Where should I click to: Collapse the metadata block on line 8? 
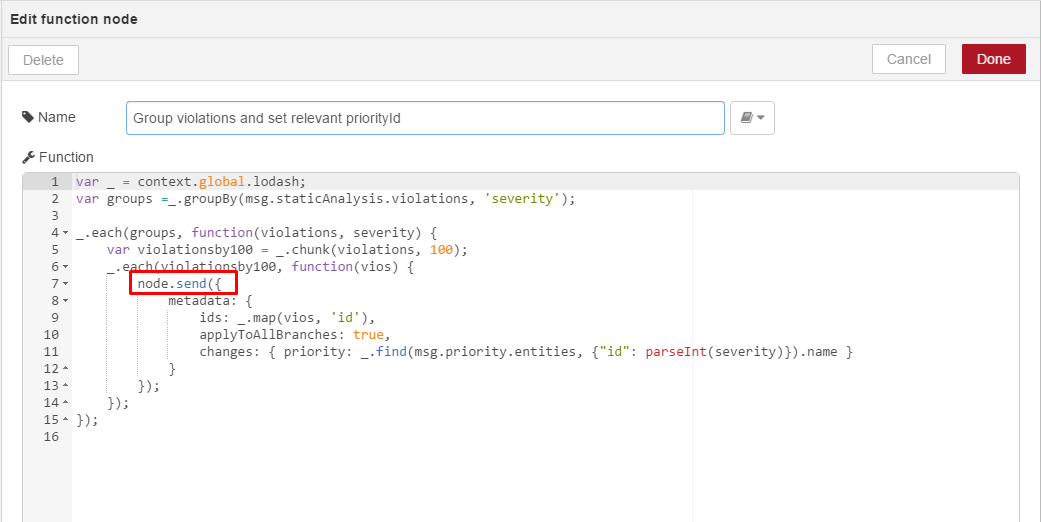click(65, 301)
